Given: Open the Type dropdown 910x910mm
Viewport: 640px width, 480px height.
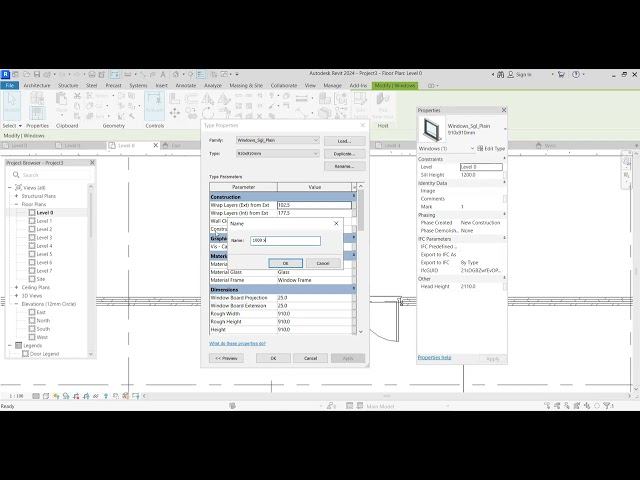Looking at the screenshot, I should [278, 153].
